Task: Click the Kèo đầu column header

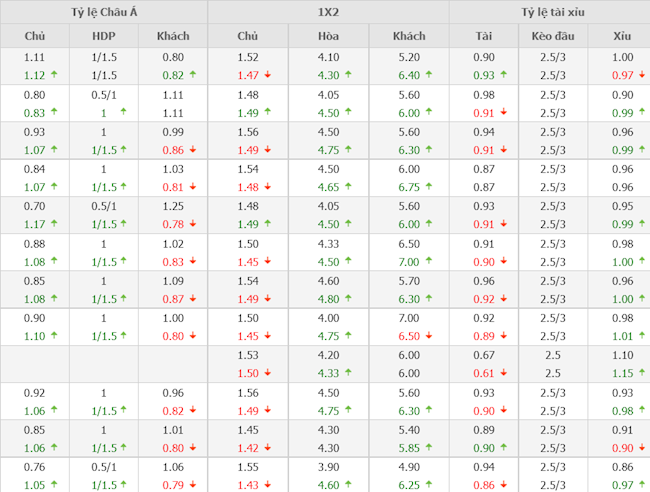Action: (x=546, y=36)
